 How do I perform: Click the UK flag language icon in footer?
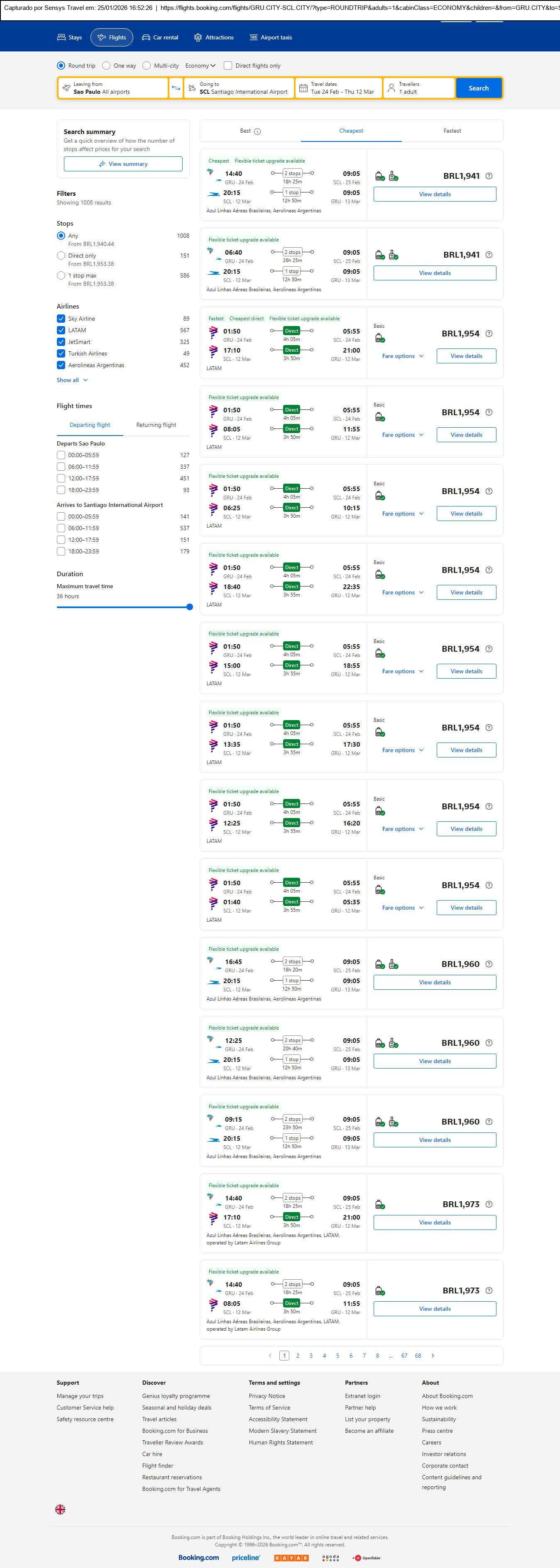60,1509
